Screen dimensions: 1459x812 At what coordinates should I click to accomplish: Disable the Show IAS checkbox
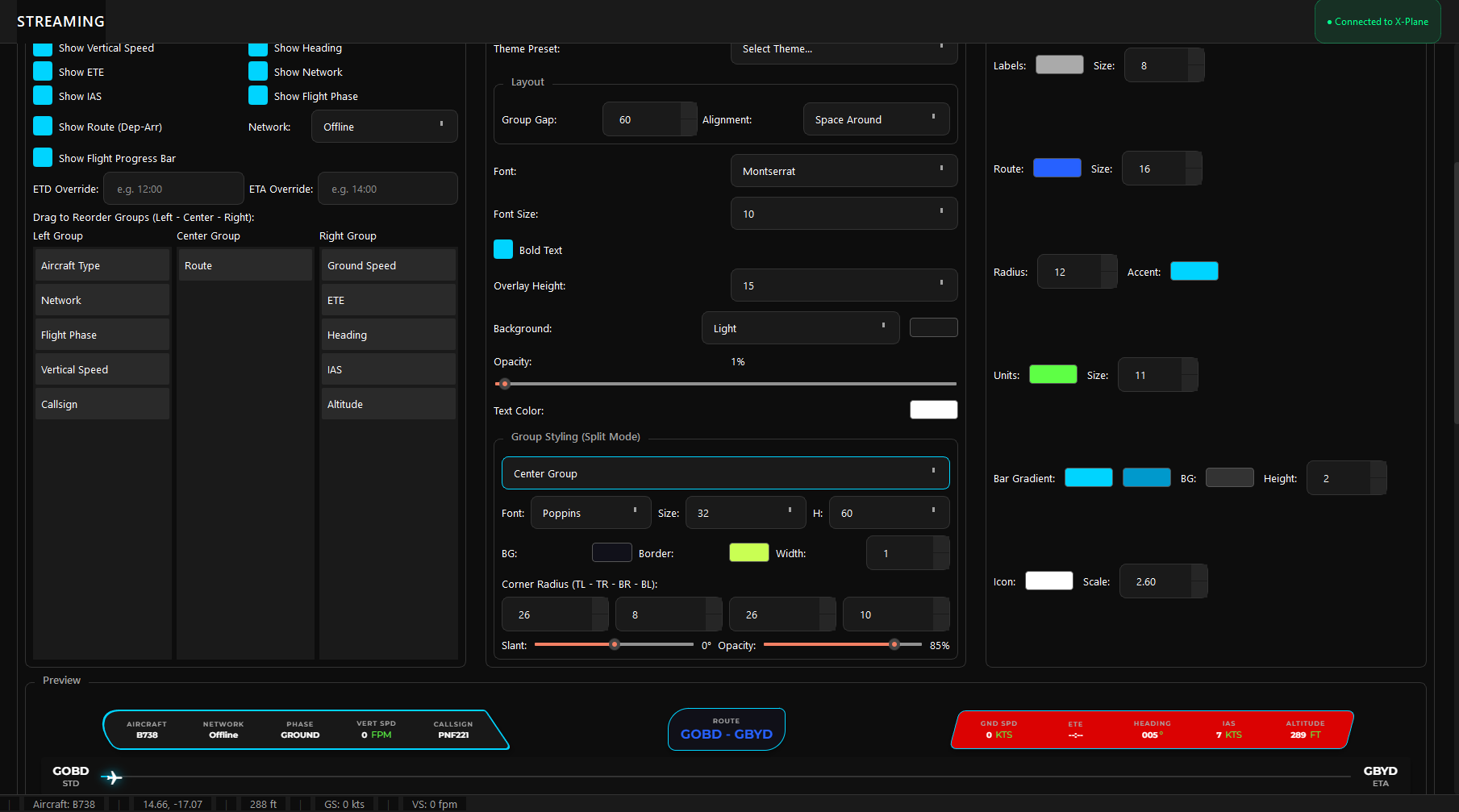[43, 95]
